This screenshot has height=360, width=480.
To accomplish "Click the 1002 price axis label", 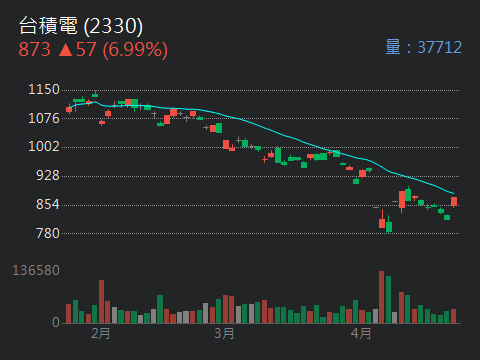I will (44, 146).
